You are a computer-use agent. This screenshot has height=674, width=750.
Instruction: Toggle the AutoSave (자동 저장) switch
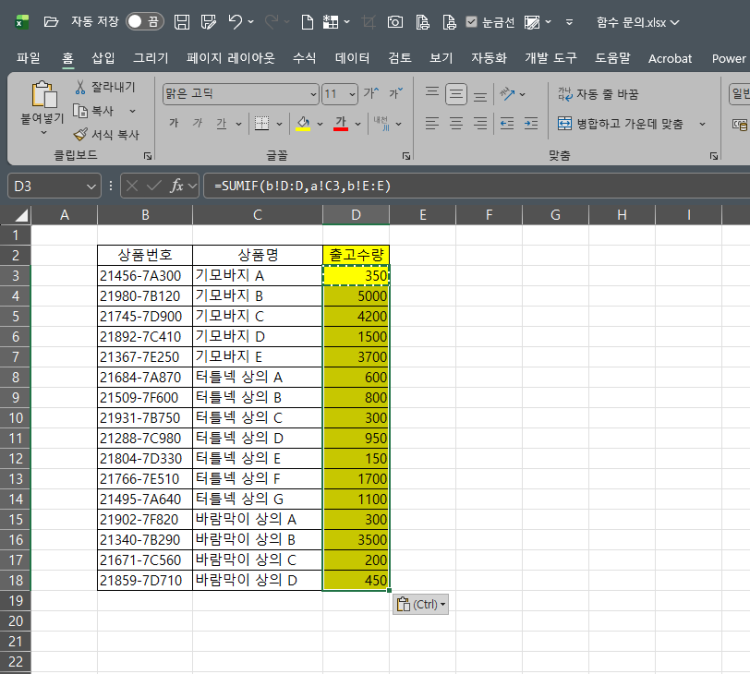(x=145, y=21)
